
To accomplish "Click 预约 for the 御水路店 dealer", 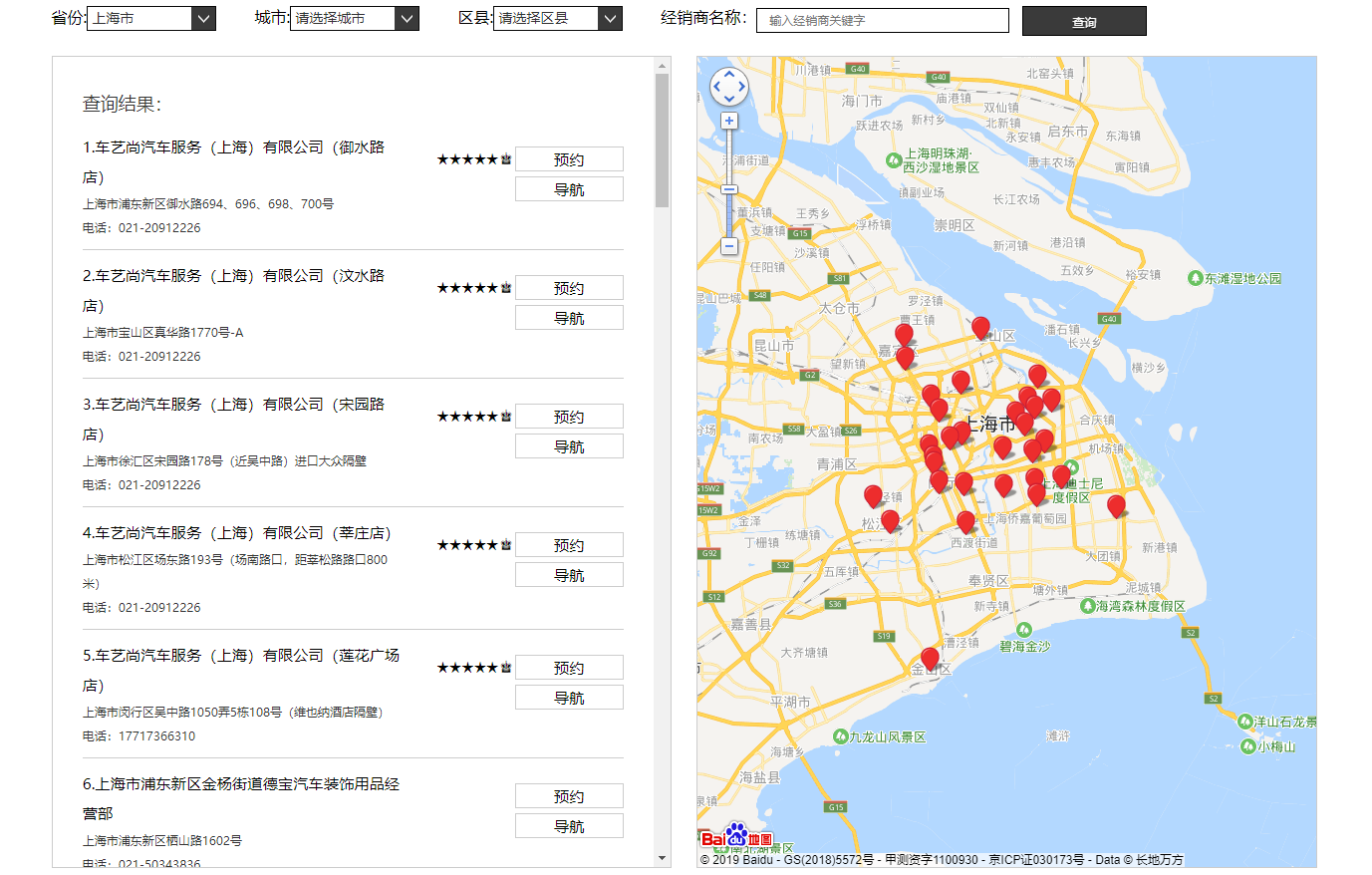I will click(x=569, y=159).
